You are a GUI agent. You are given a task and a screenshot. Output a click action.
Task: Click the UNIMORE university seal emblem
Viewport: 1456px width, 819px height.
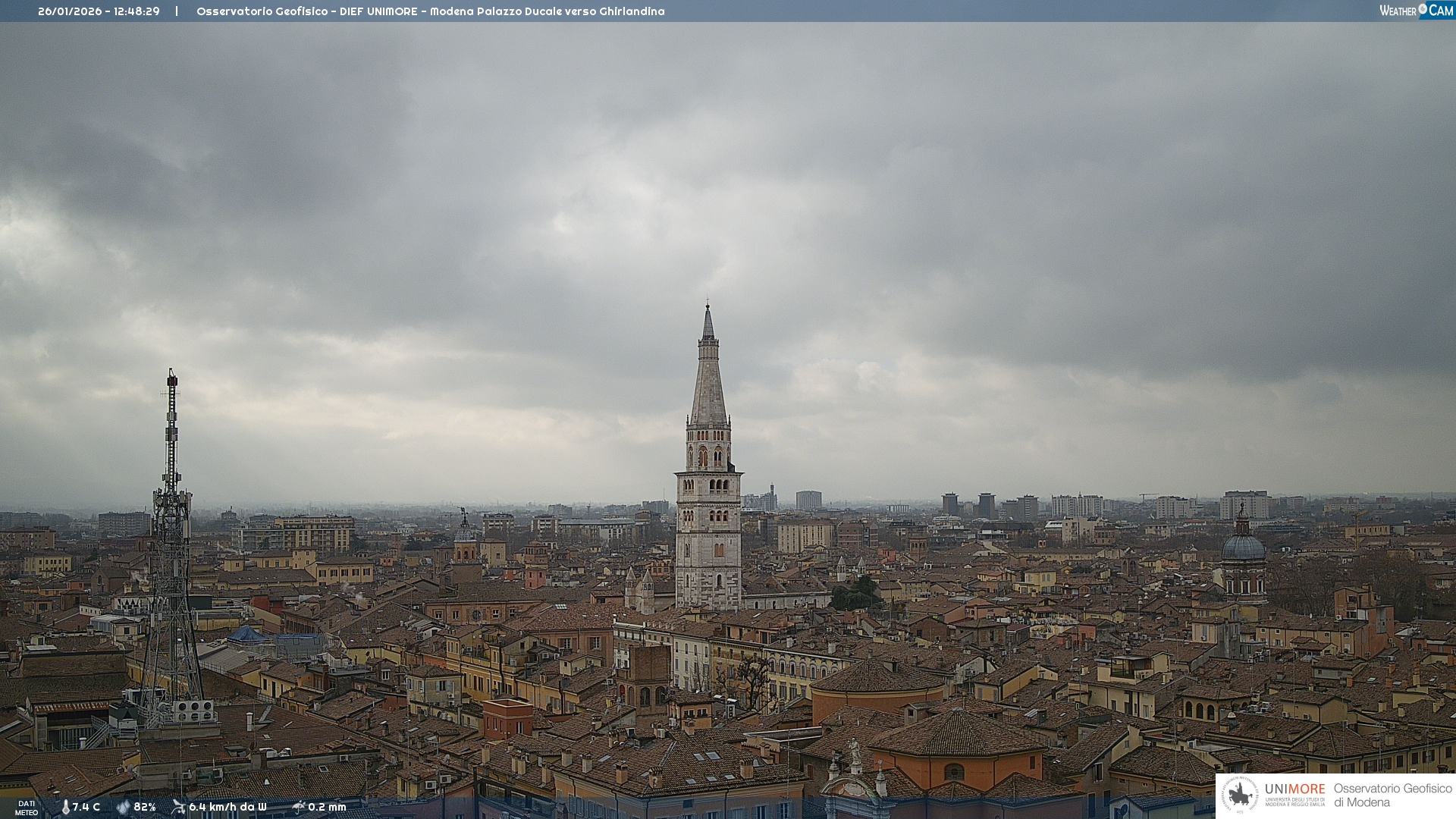(x=1241, y=795)
